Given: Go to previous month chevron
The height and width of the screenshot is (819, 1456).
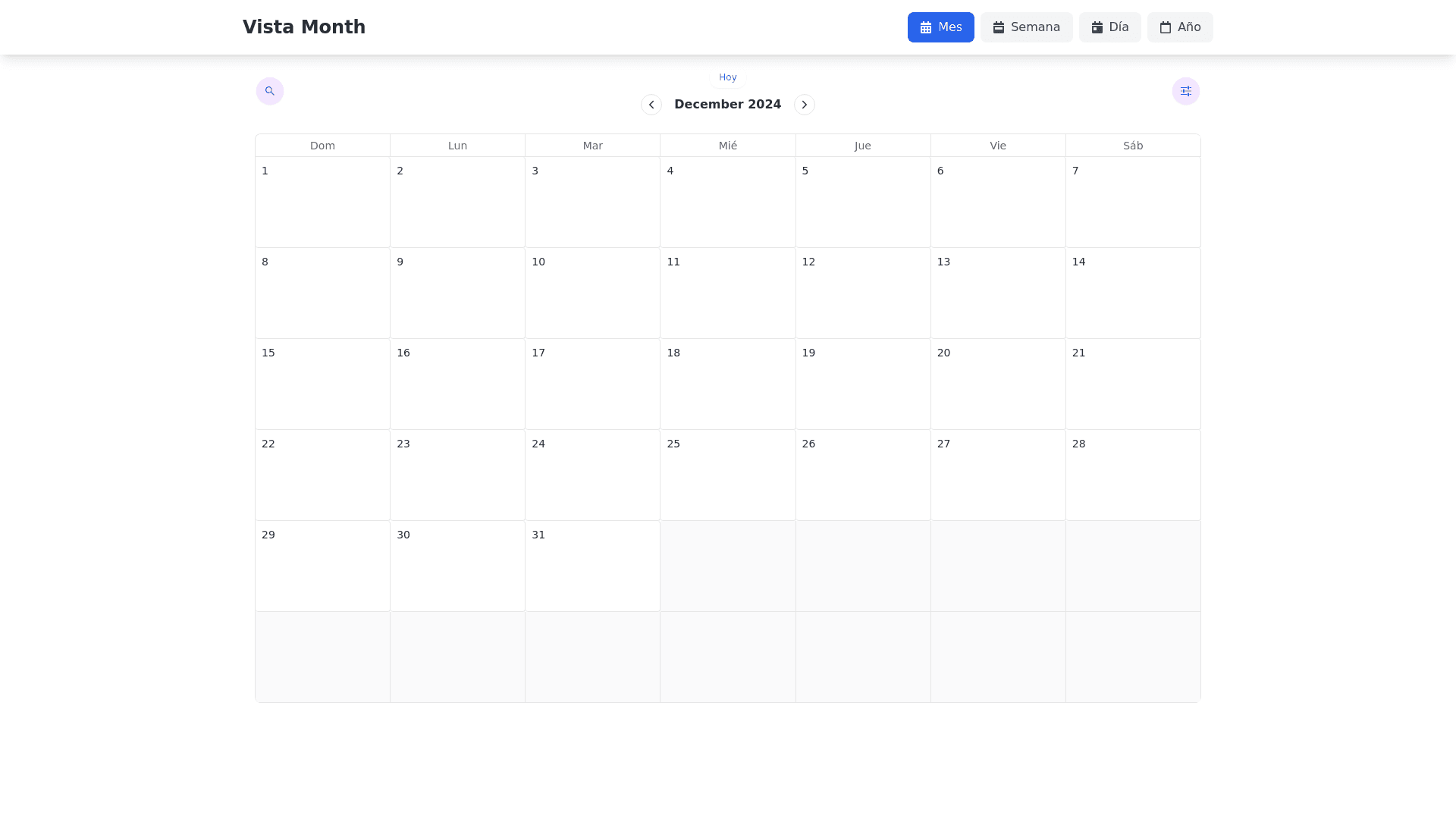Looking at the screenshot, I should tap(651, 105).
